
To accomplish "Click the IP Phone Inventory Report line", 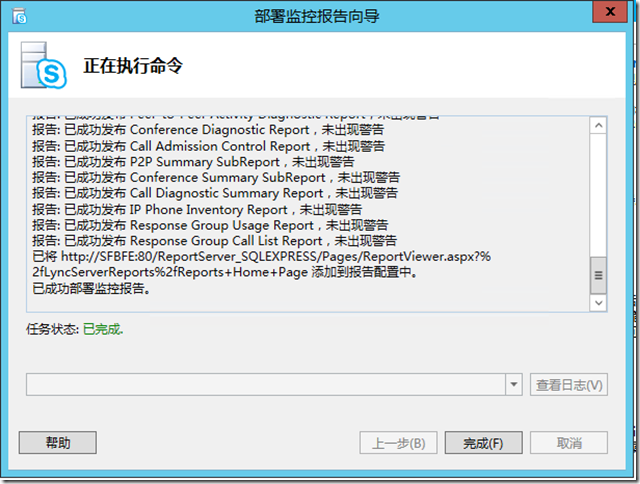I will point(197,209).
